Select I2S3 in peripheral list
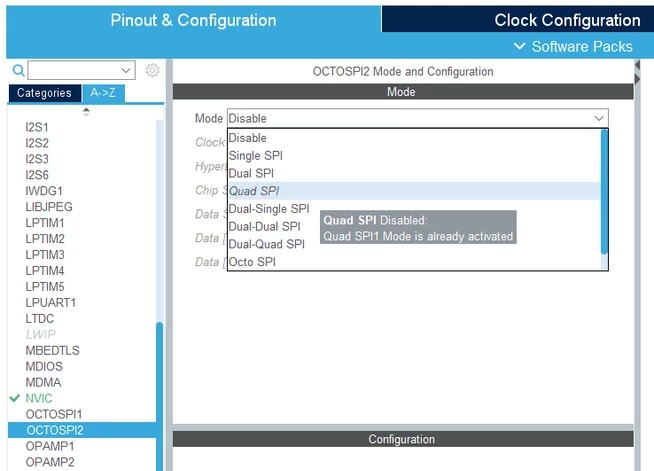Image resolution: width=654 pixels, height=471 pixels. click(37, 159)
